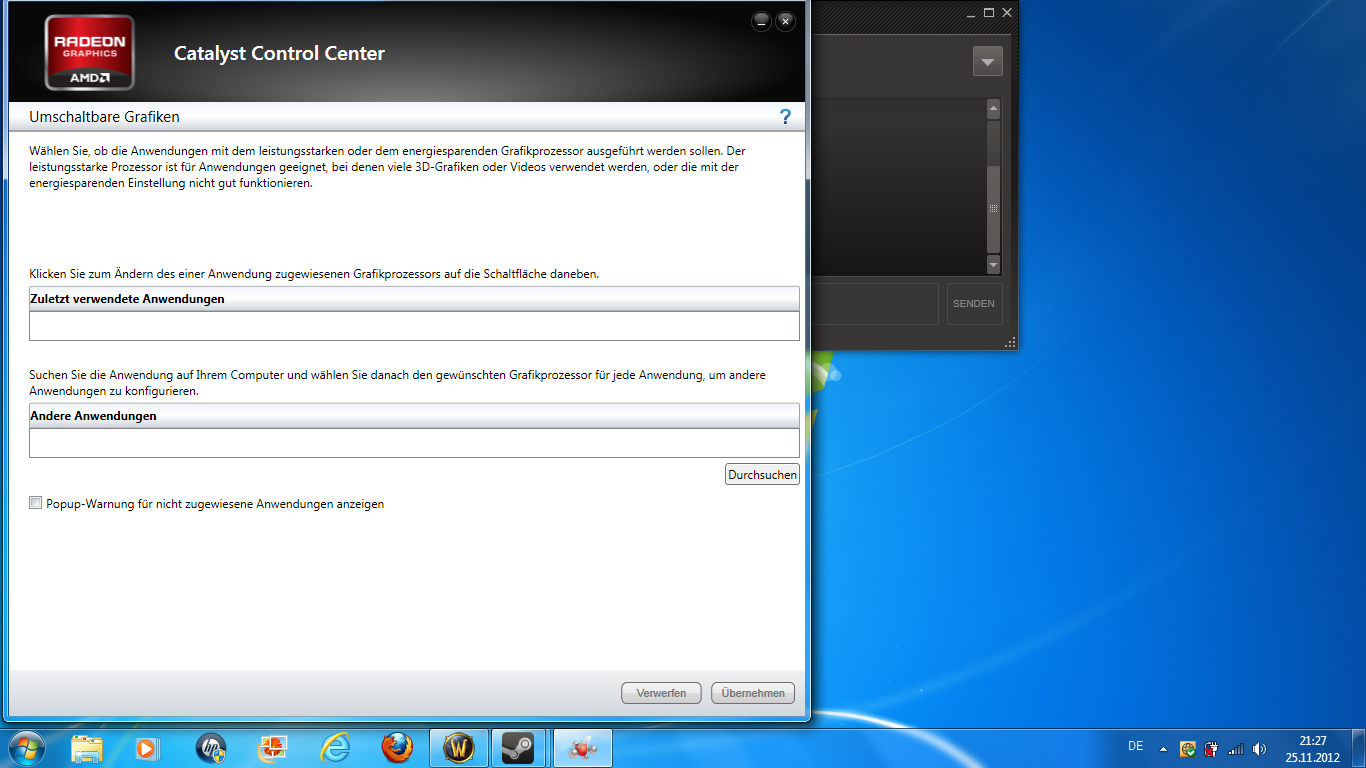Screen dimensions: 1366x768
Task: Switch to the Steam taskbar button
Action: pyautogui.click(x=518, y=748)
